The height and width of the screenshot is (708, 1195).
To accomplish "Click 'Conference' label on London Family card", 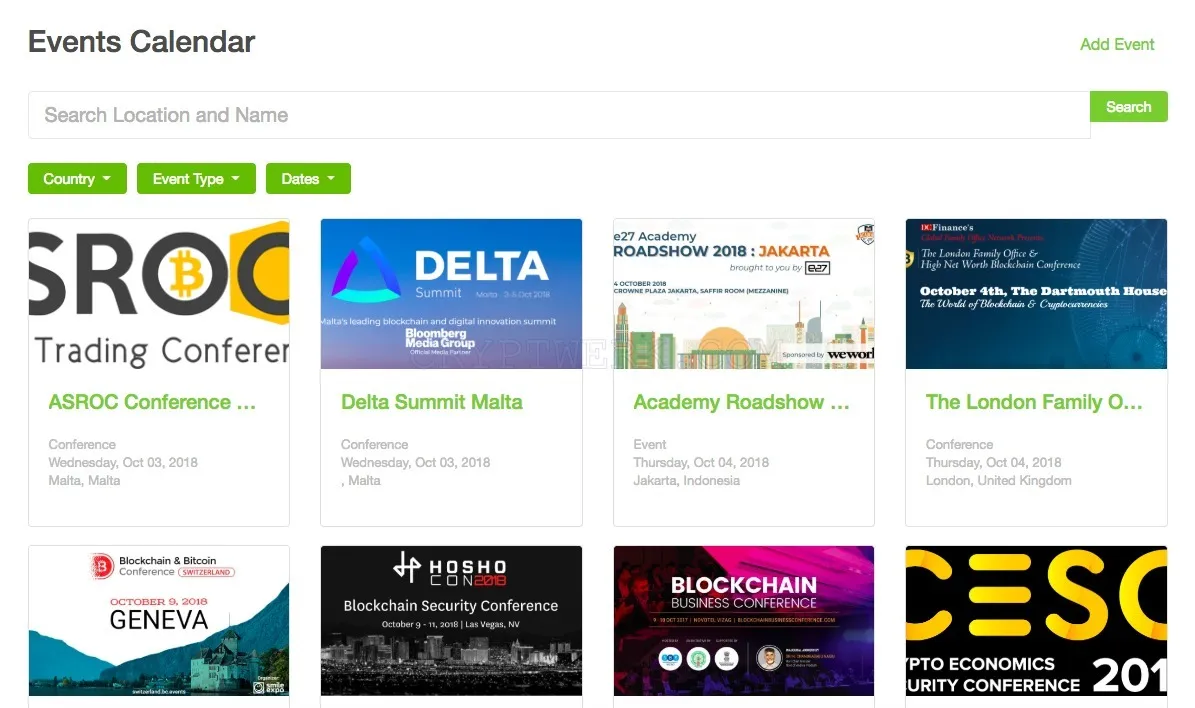I will (x=959, y=444).
